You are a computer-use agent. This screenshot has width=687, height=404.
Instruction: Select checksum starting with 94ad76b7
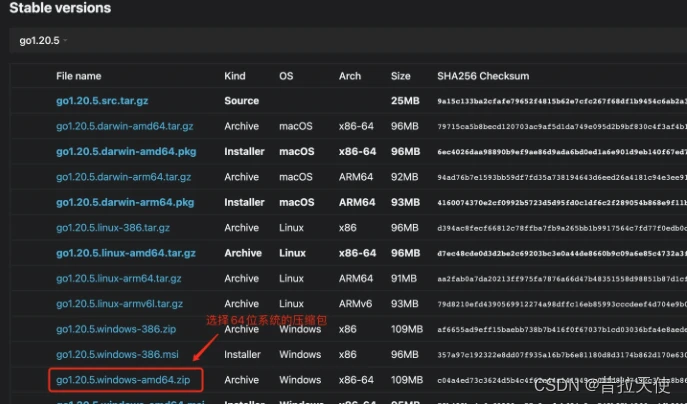[562, 177]
